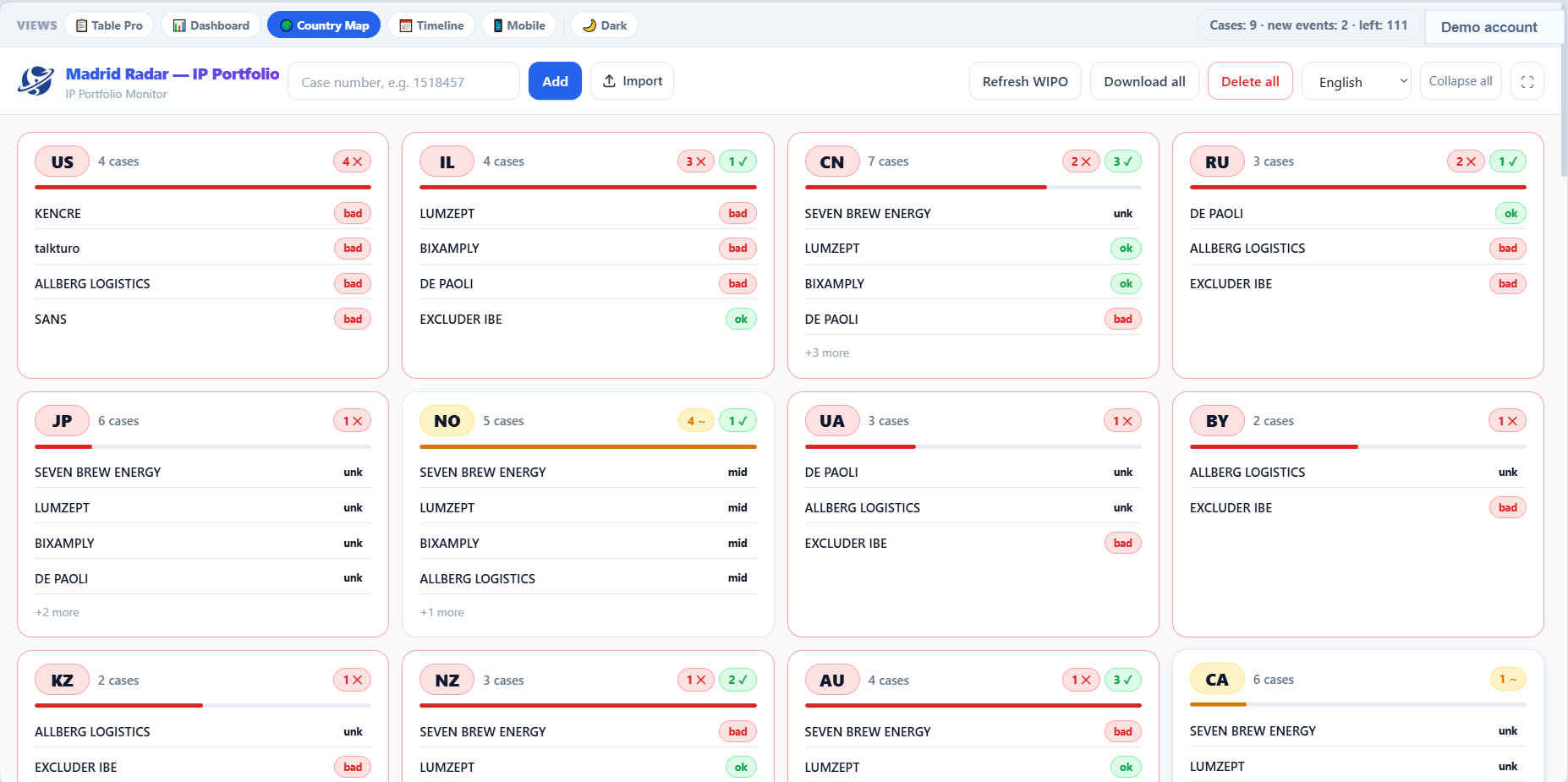Select the Mobile view tab
The height and width of the screenshot is (782, 1568).
click(x=519, y=25)
